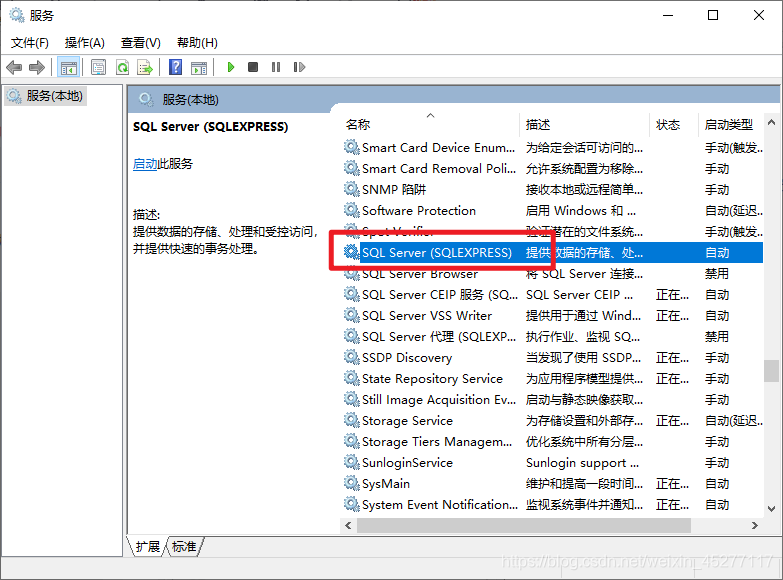Click the gear icon of SQL Server VSS Writer

coord(352,315)
